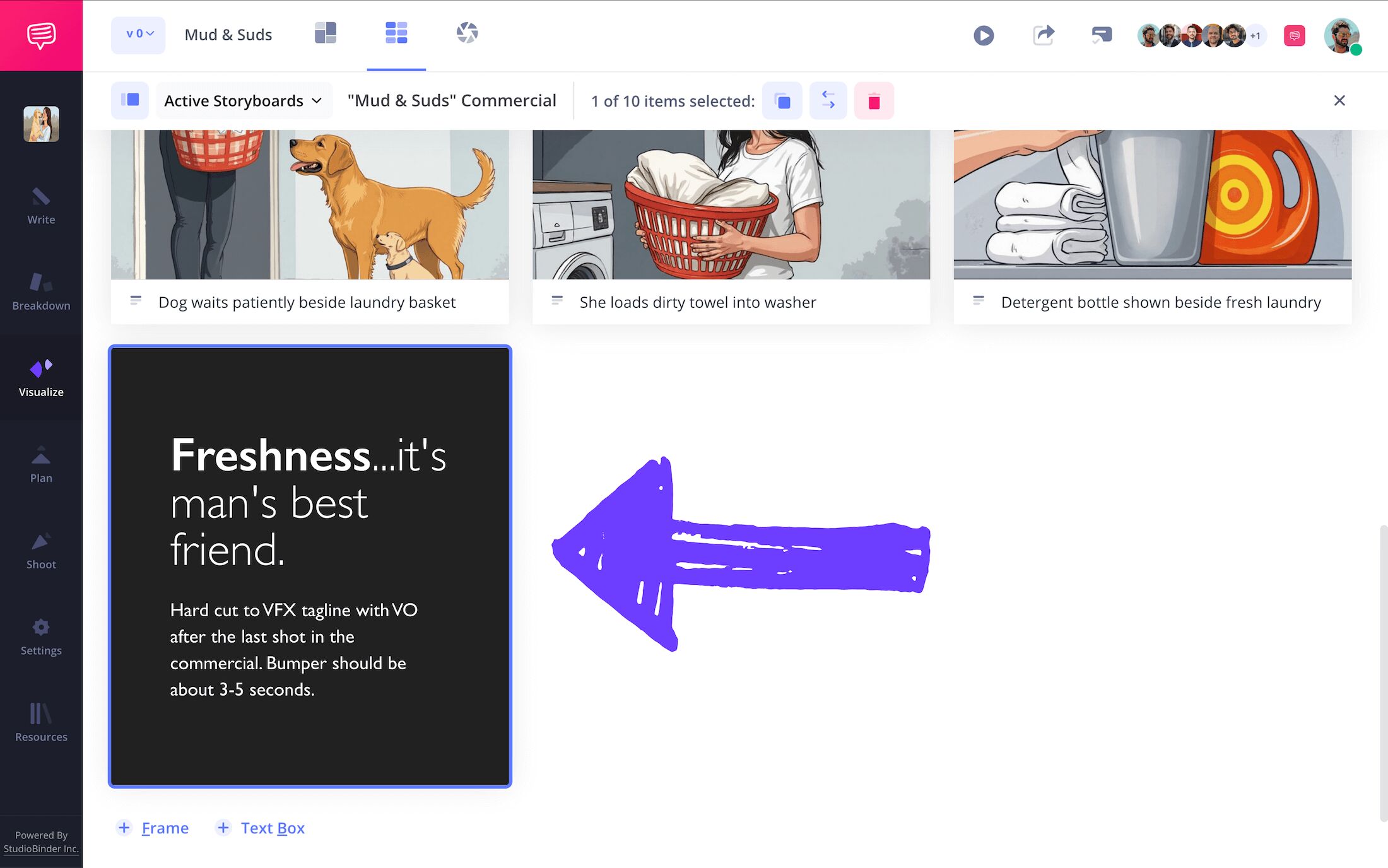Add a new Text Box

click(x=260, y=828)
